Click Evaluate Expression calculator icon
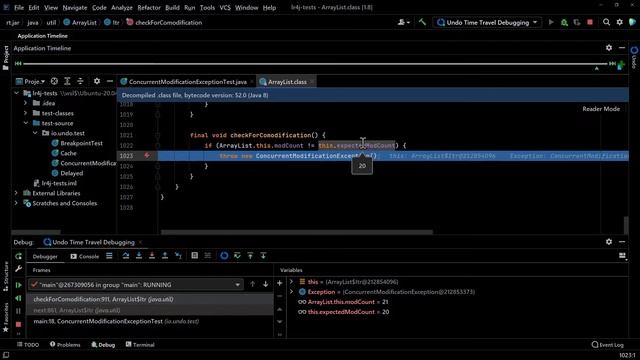Screen dimensions: 640x360 click(x=194, y=256)
